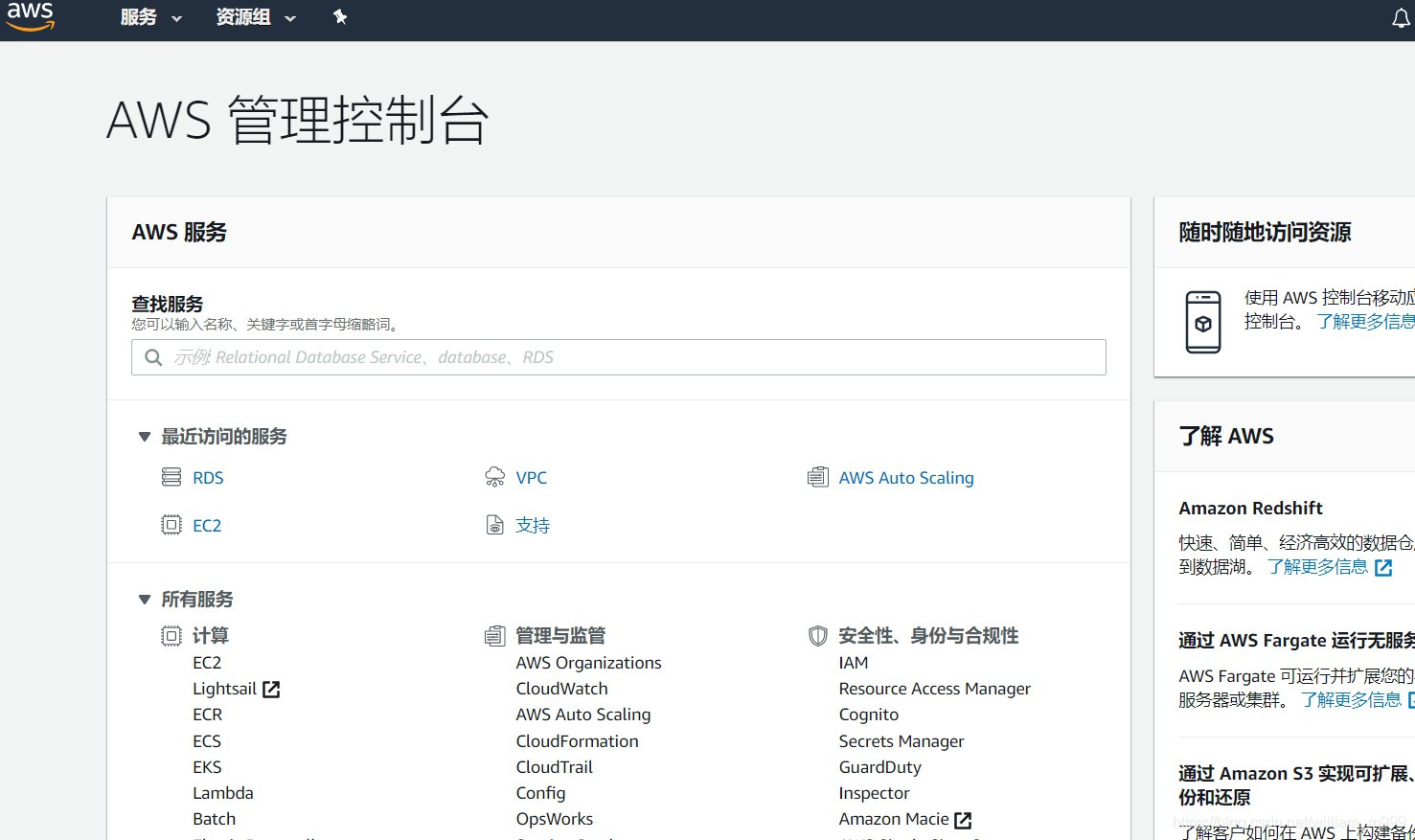This screenshot has width=1415, height=840.
Task: Open EC2 from recent services
Action: (x=207, y=526)
